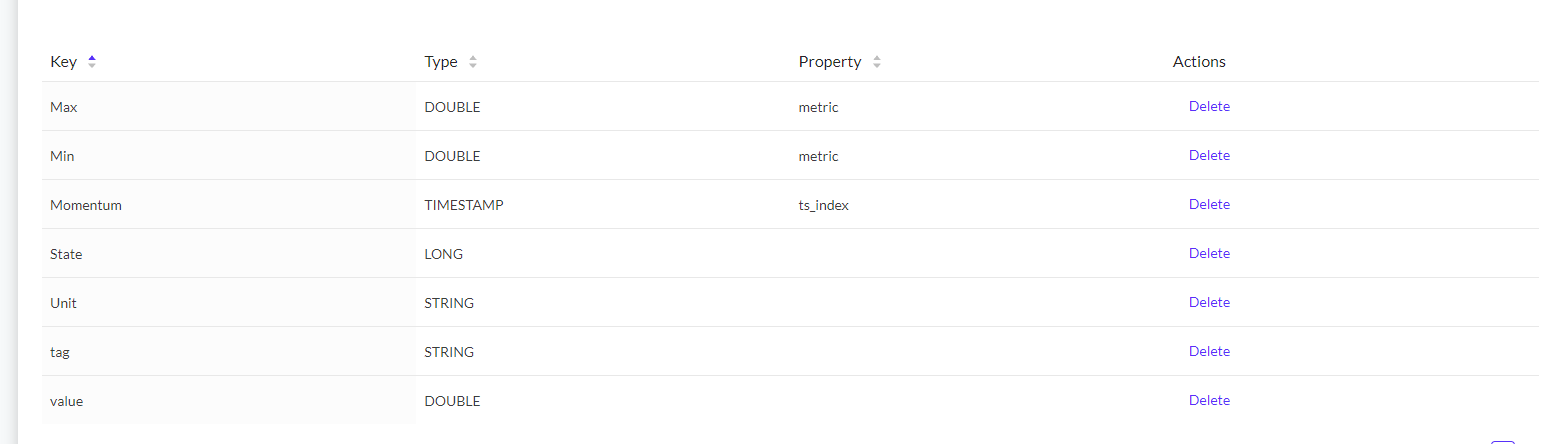Delete the value key

point(1209,400)
